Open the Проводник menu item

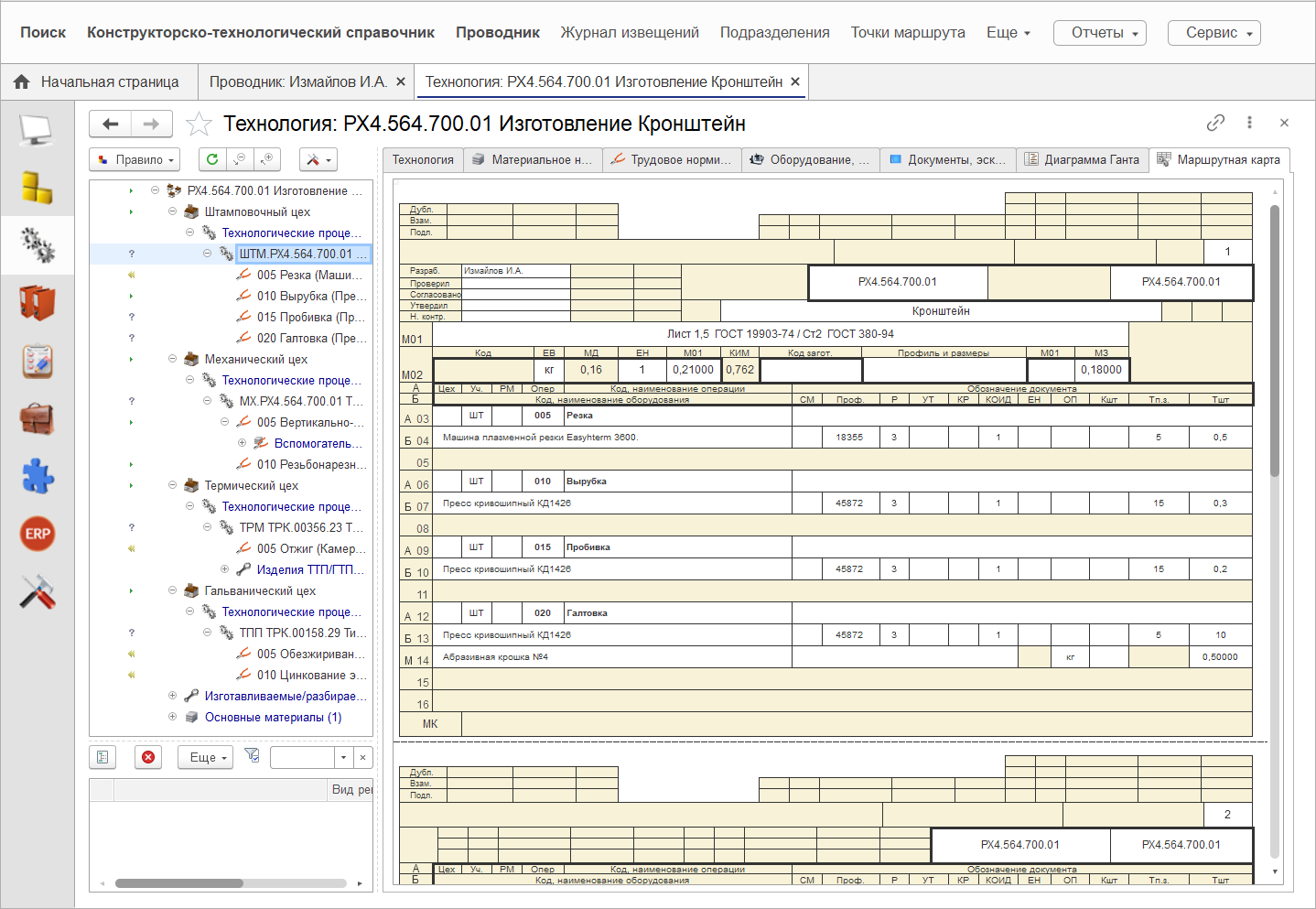pos(498,32)
